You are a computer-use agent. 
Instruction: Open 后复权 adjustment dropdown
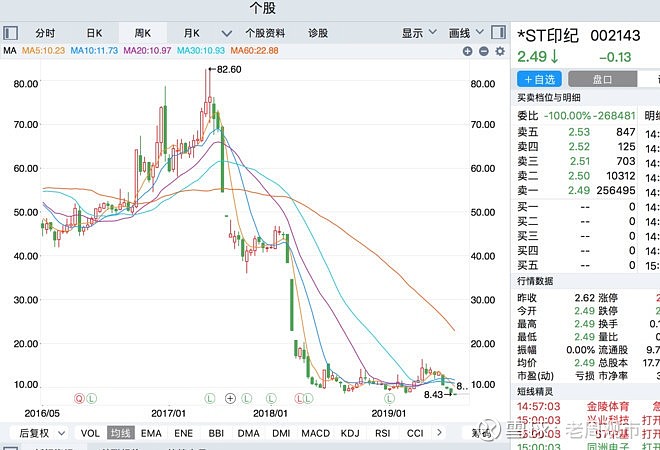click(42, 433)
